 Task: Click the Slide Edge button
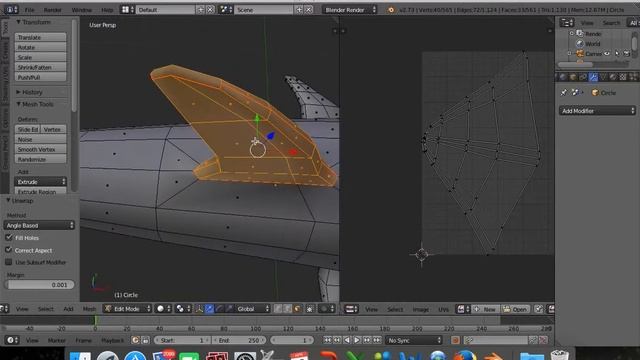[x=27, y=129]
